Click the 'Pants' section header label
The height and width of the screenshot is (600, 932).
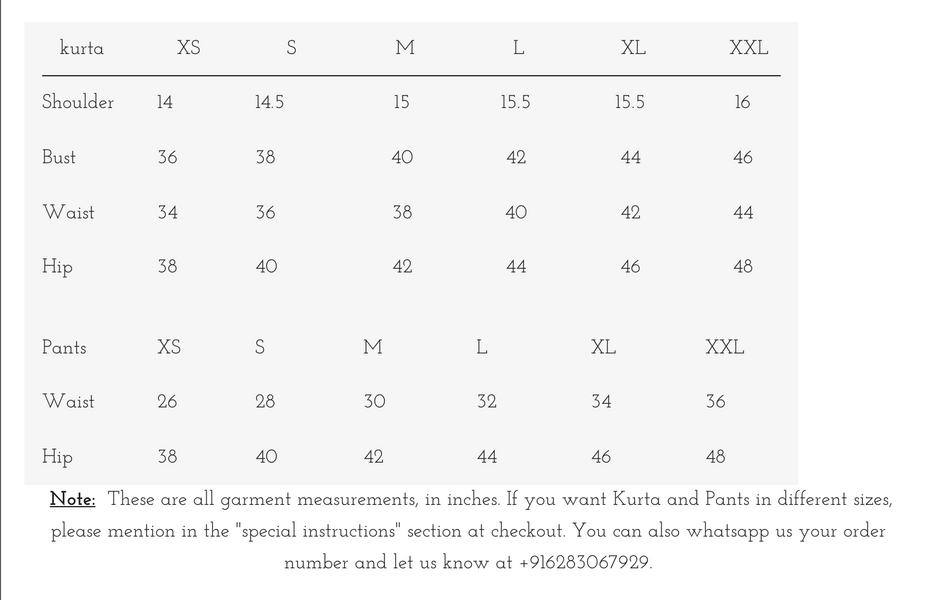point(64,347)
